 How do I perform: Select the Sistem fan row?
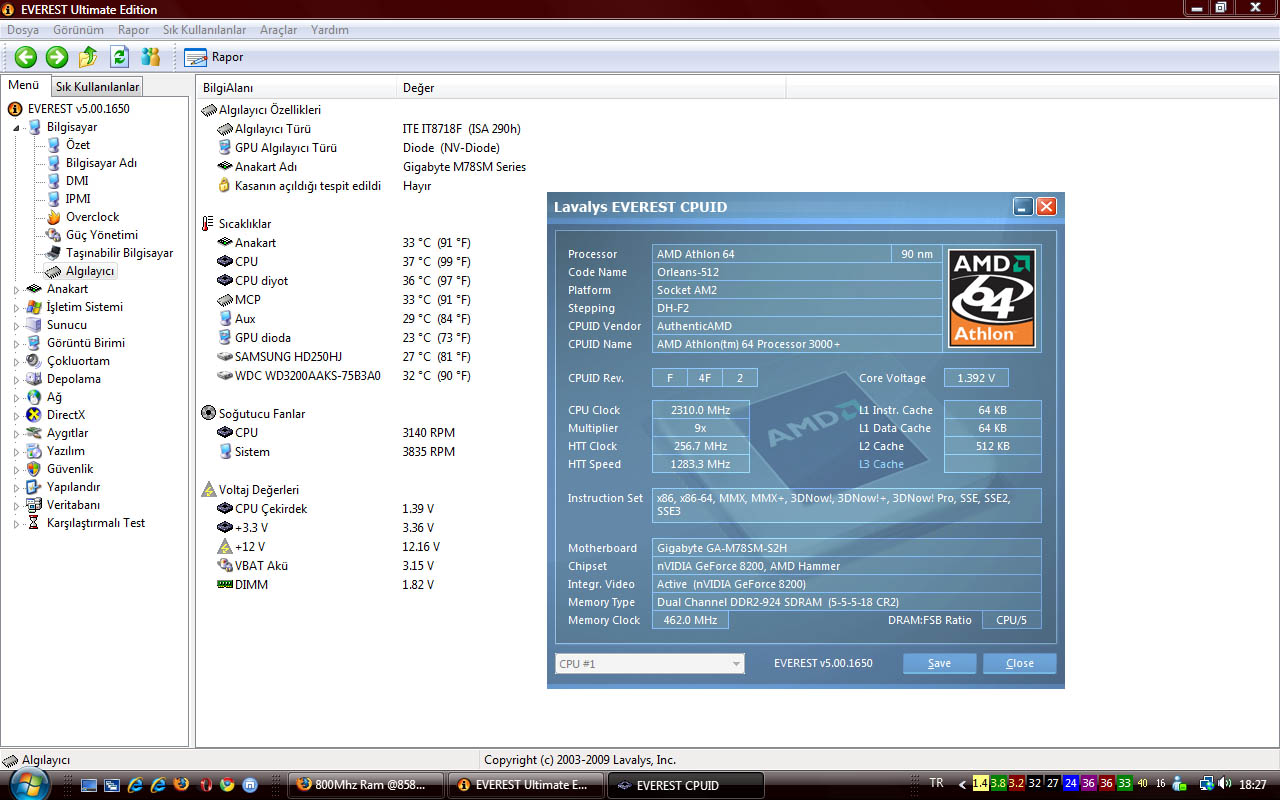(x=336, y=452)
